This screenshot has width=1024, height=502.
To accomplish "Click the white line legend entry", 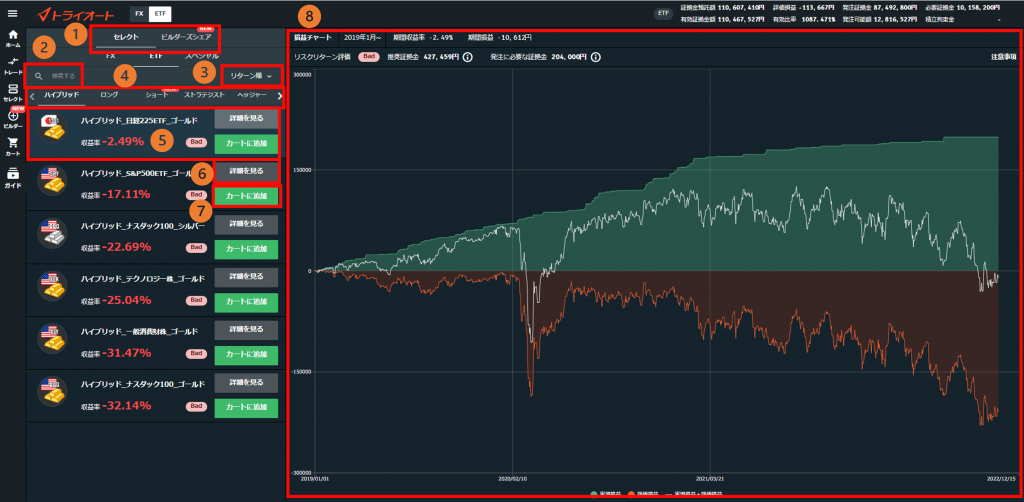I will [x=694, y=495].
